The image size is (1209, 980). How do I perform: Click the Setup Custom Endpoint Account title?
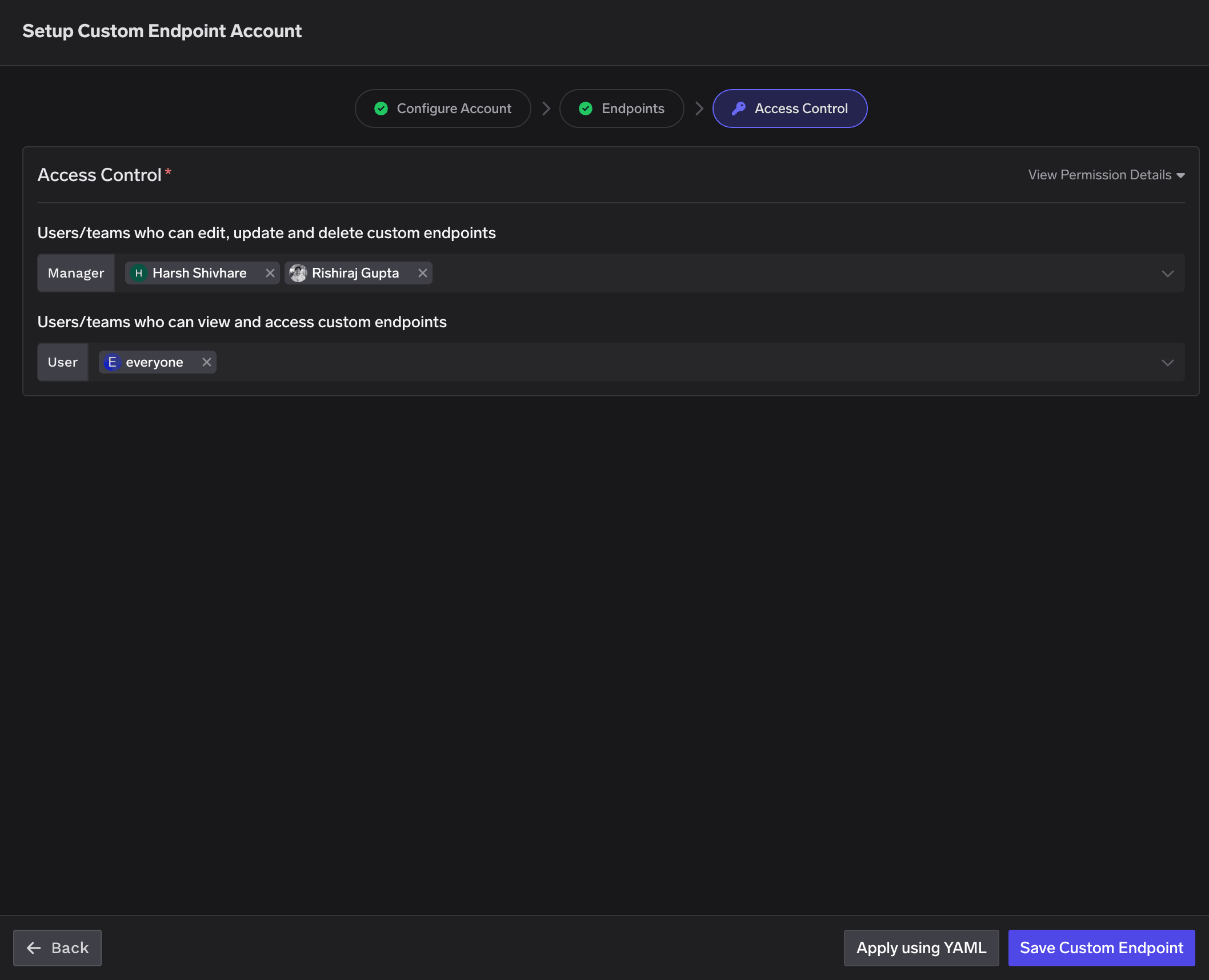click(x=162, y=31)
